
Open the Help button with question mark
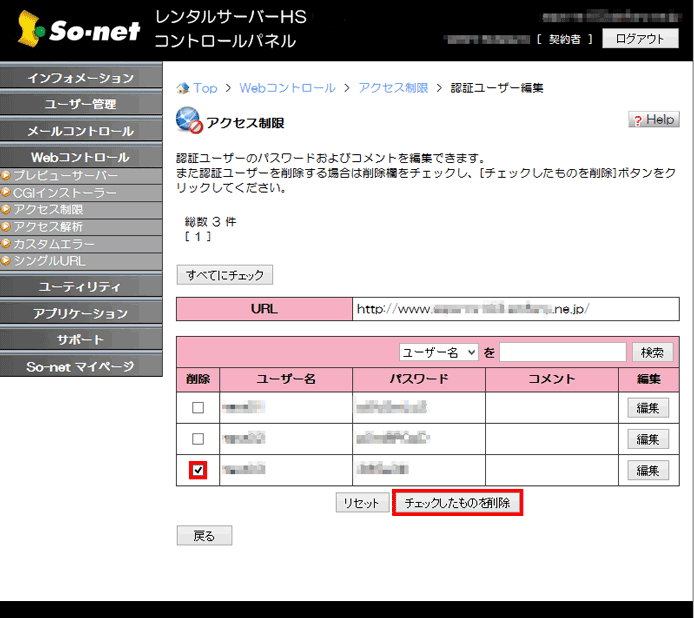tap(653, 119)
